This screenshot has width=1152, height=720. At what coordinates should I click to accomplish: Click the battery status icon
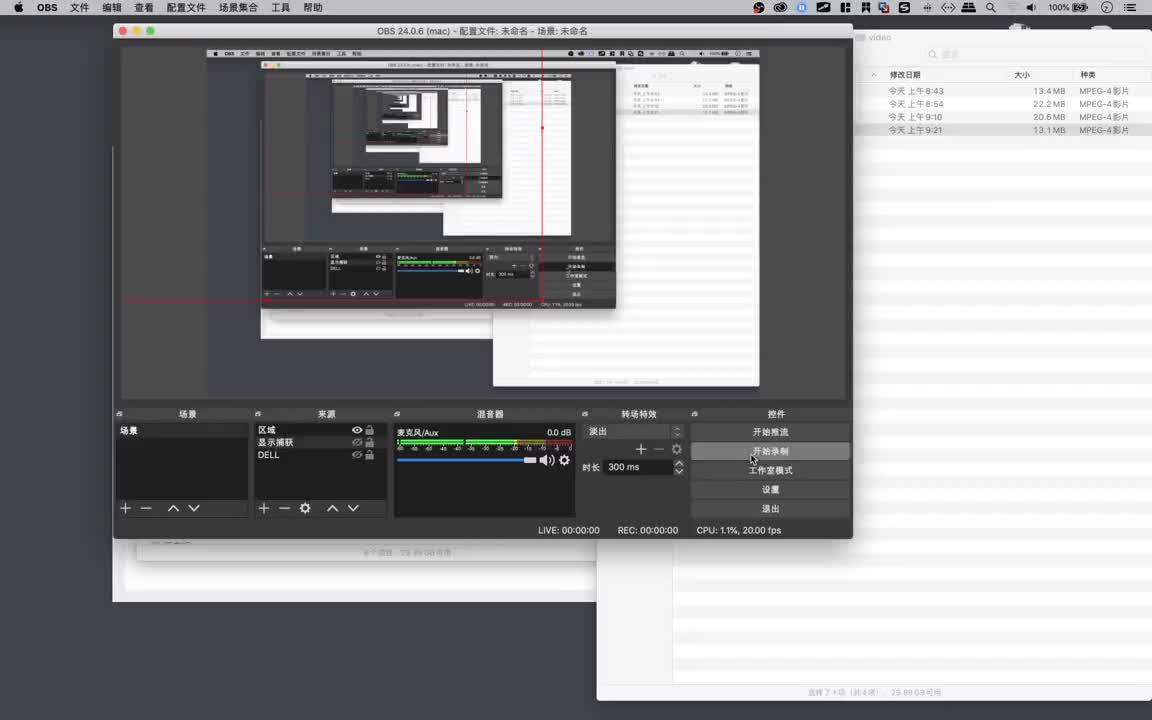(1080, 7)
